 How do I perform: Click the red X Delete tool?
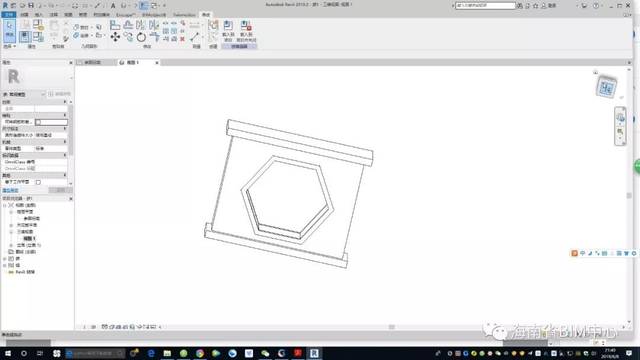[x=182, y=39]
